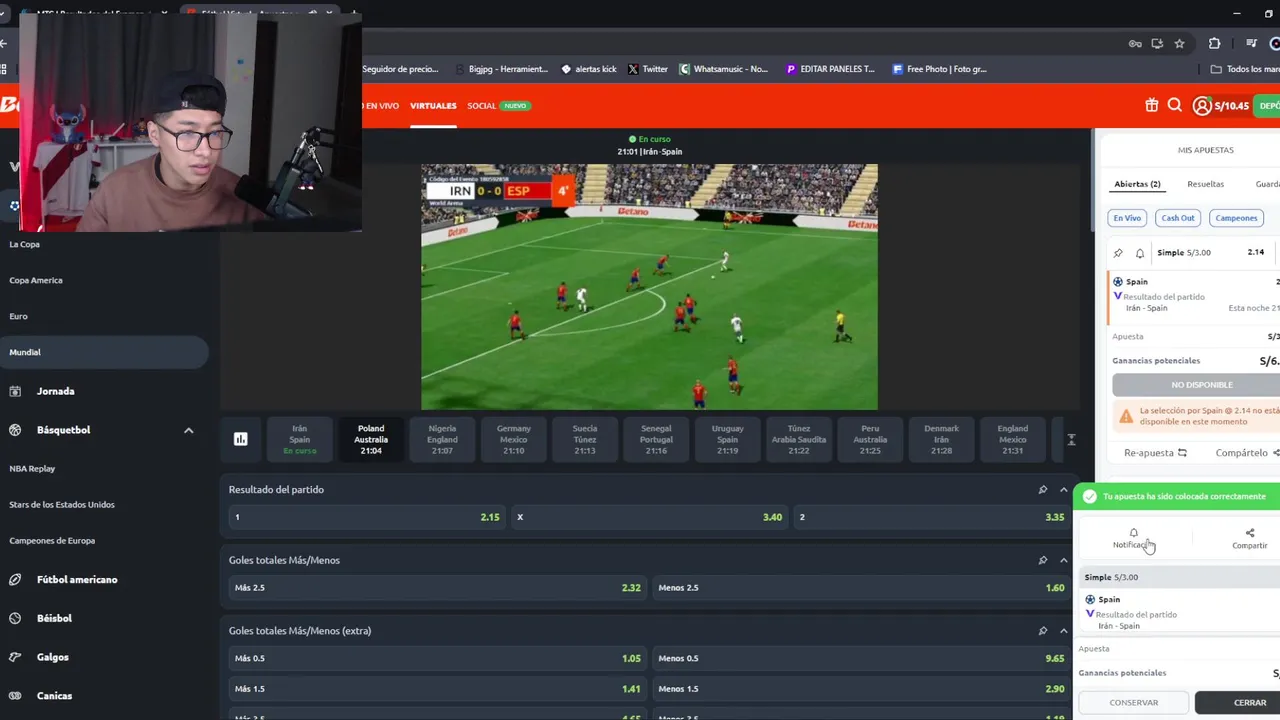Bet on away win at 3.35
The width and height of the screenshot is (1280, 720).
click(x=931, y=517)
